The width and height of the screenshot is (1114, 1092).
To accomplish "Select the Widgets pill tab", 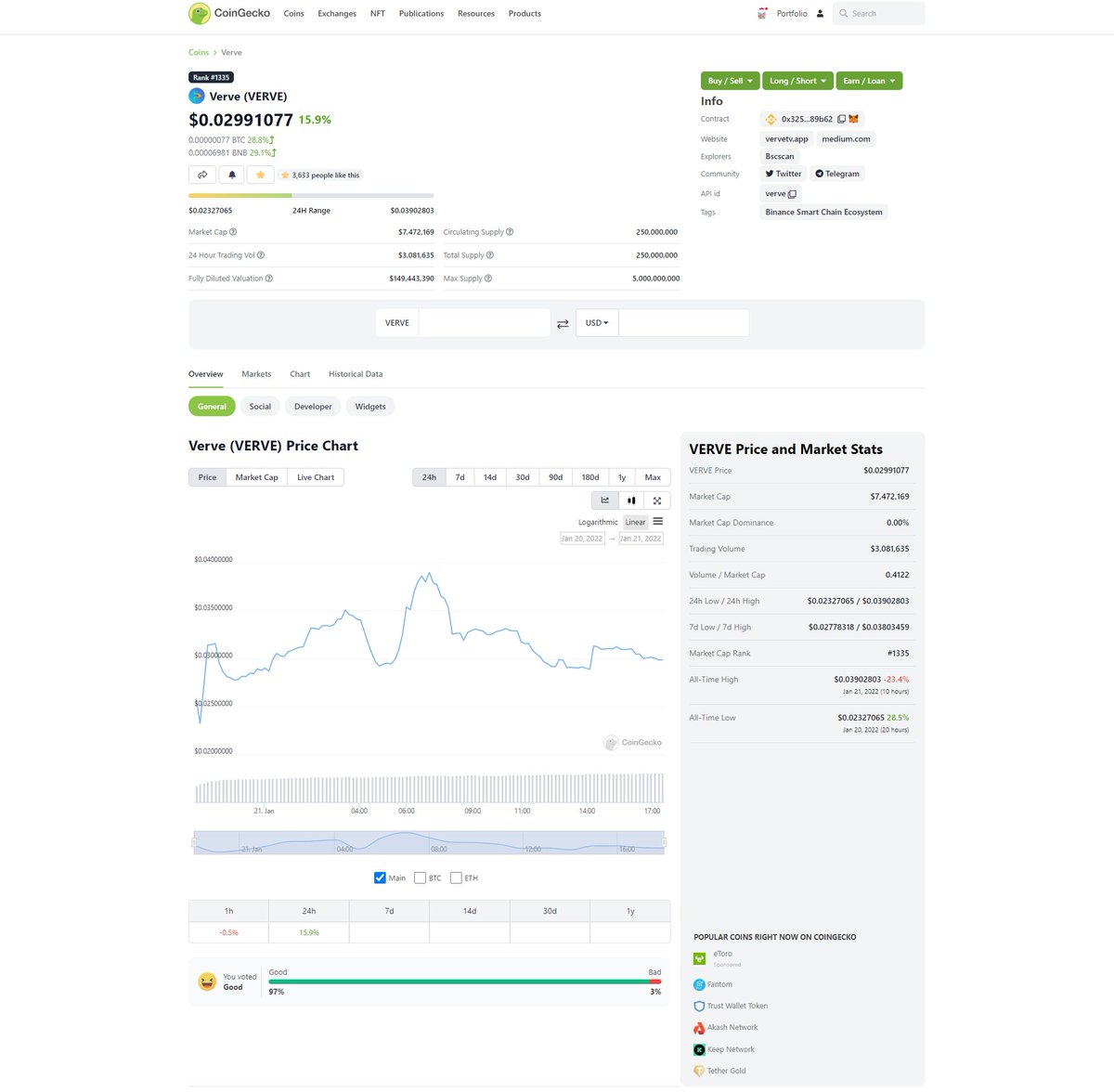I will point(370,407).
